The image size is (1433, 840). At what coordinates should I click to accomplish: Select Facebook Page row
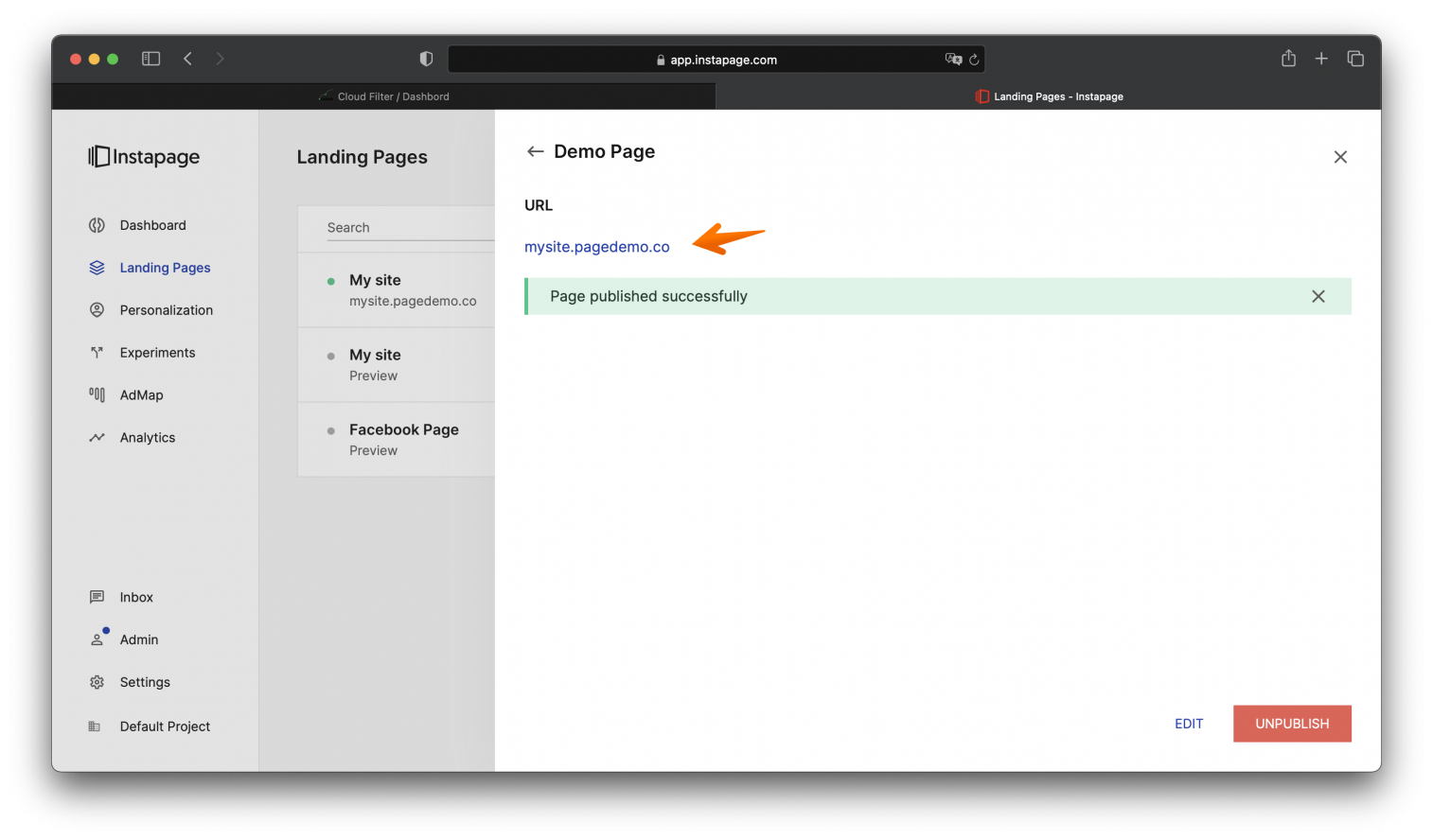397,439
